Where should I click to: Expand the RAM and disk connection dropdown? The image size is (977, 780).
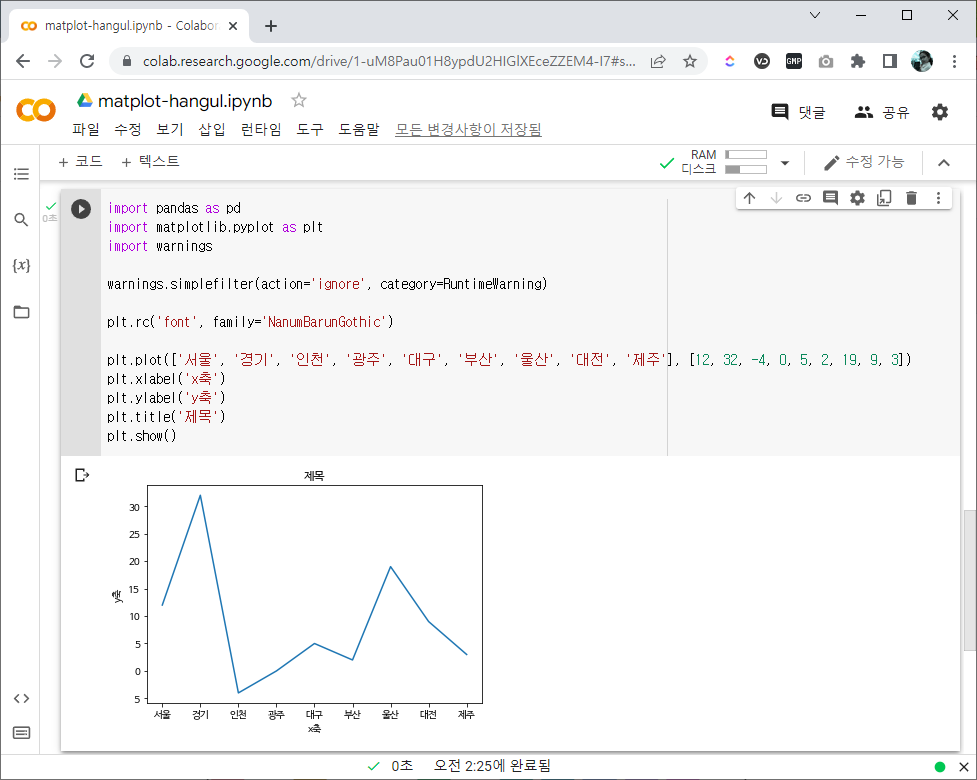point(785,163)
